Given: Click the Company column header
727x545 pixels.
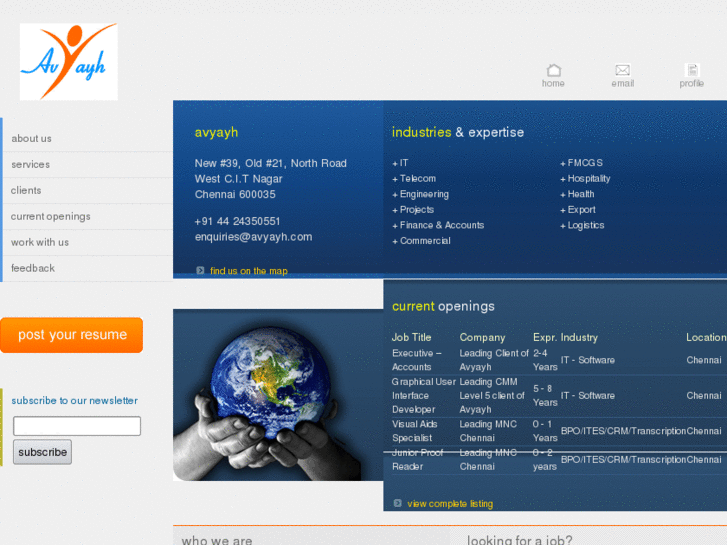Looking at the screenshot, I should point(482,338).
